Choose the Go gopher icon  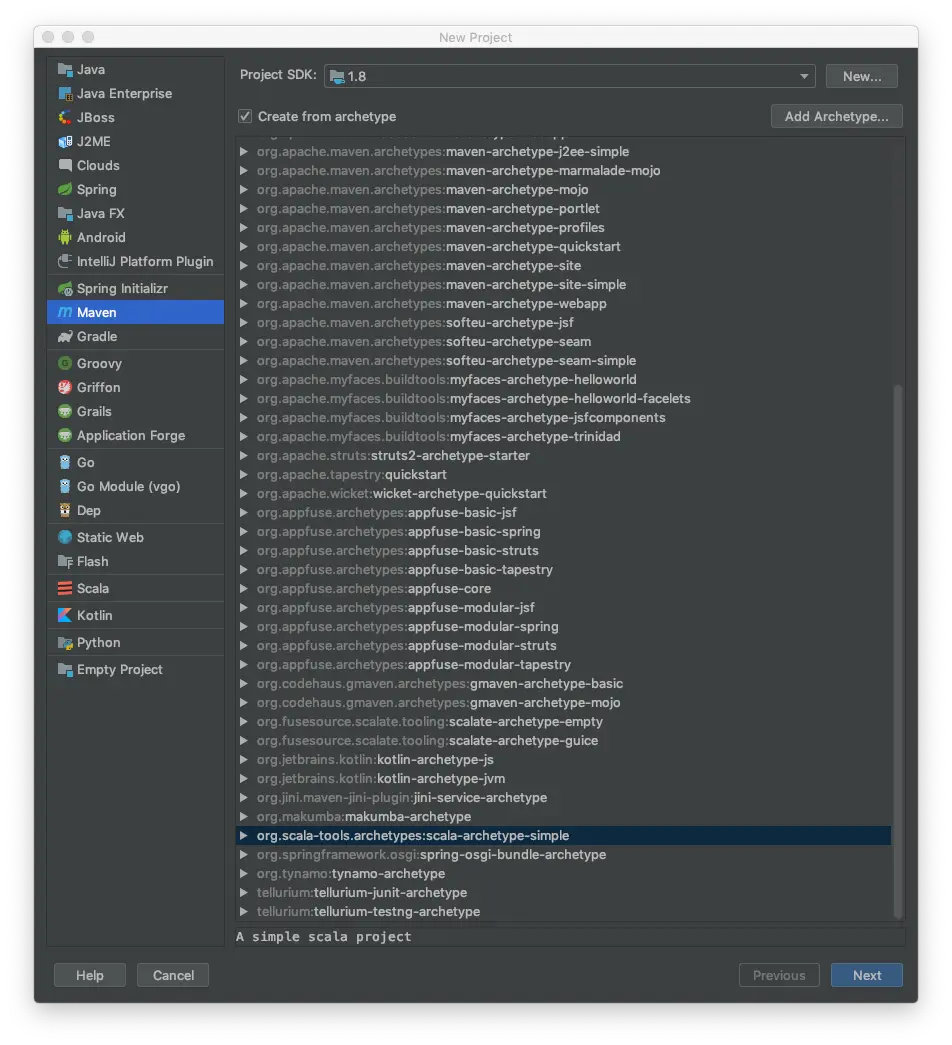[65, 463]
